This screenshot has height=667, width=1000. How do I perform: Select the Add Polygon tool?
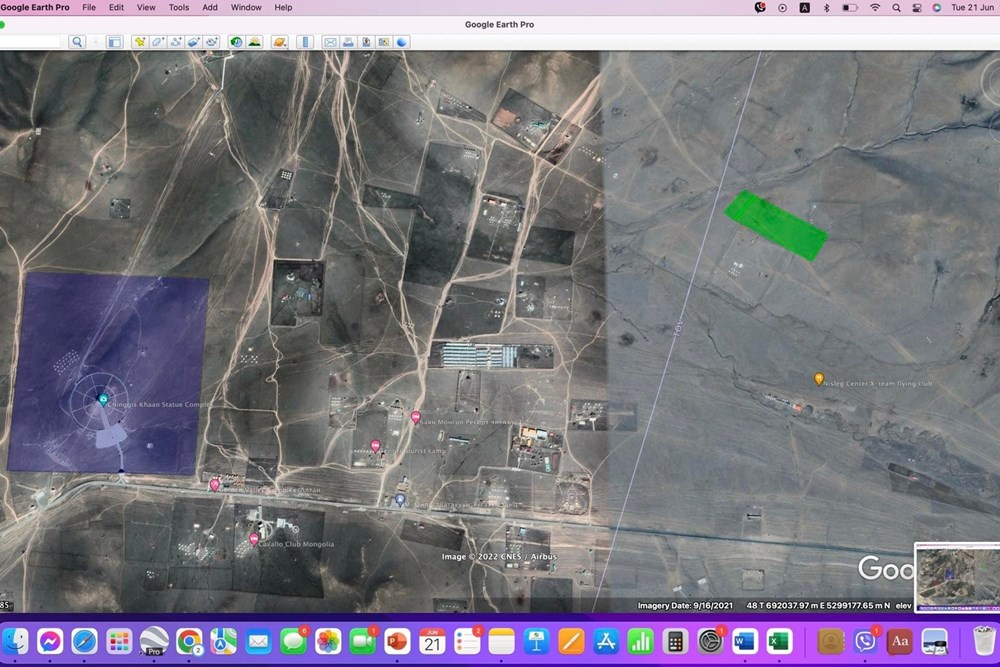[158, 42]
